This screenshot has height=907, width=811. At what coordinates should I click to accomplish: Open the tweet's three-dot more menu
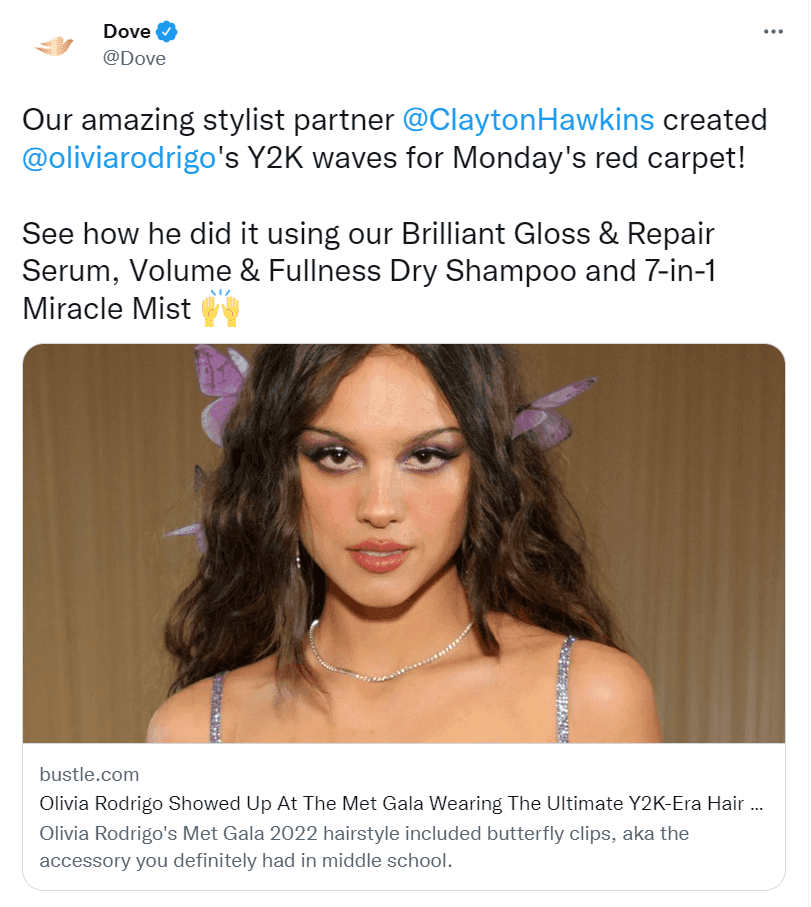773,32
